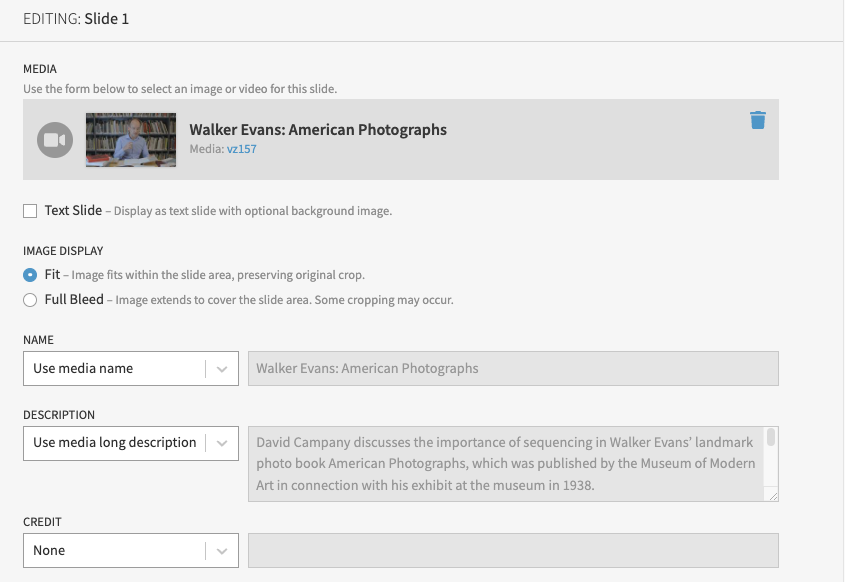Enable the Text Slide checkbox
Image resolution: width=845 pixels, height=582 pixels.
[30, 211]
